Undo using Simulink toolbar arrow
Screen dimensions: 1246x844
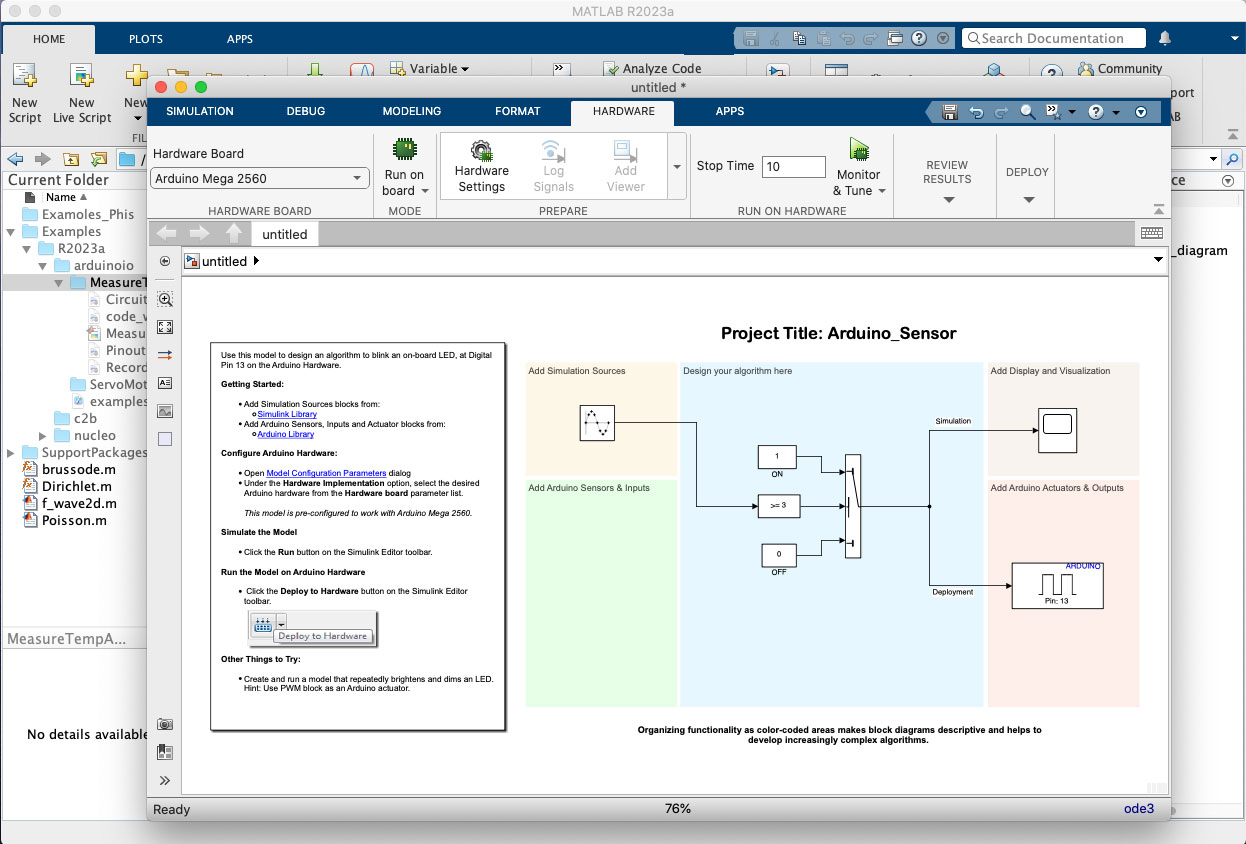click(976, 112)
